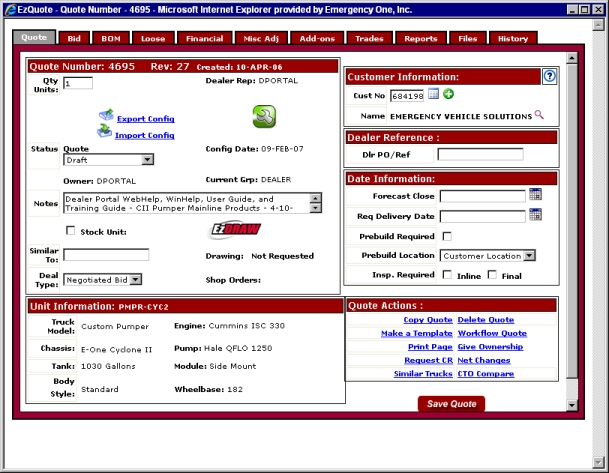Click Make a Template link
This screenshot has height=473, width=609.
coord(417,333)
